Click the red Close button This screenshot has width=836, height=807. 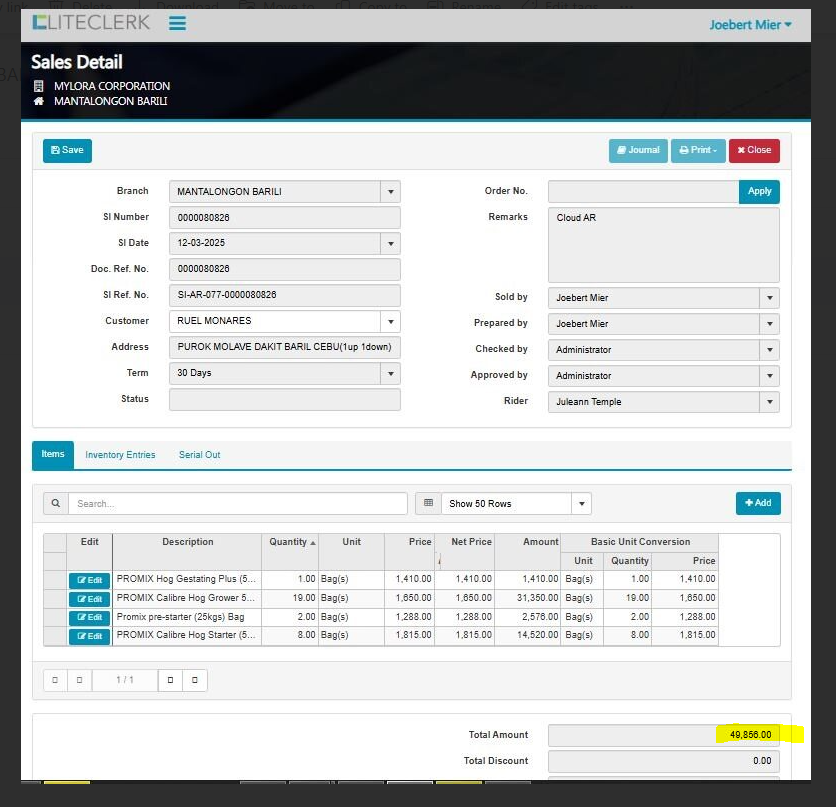click(x=754, y=150)
